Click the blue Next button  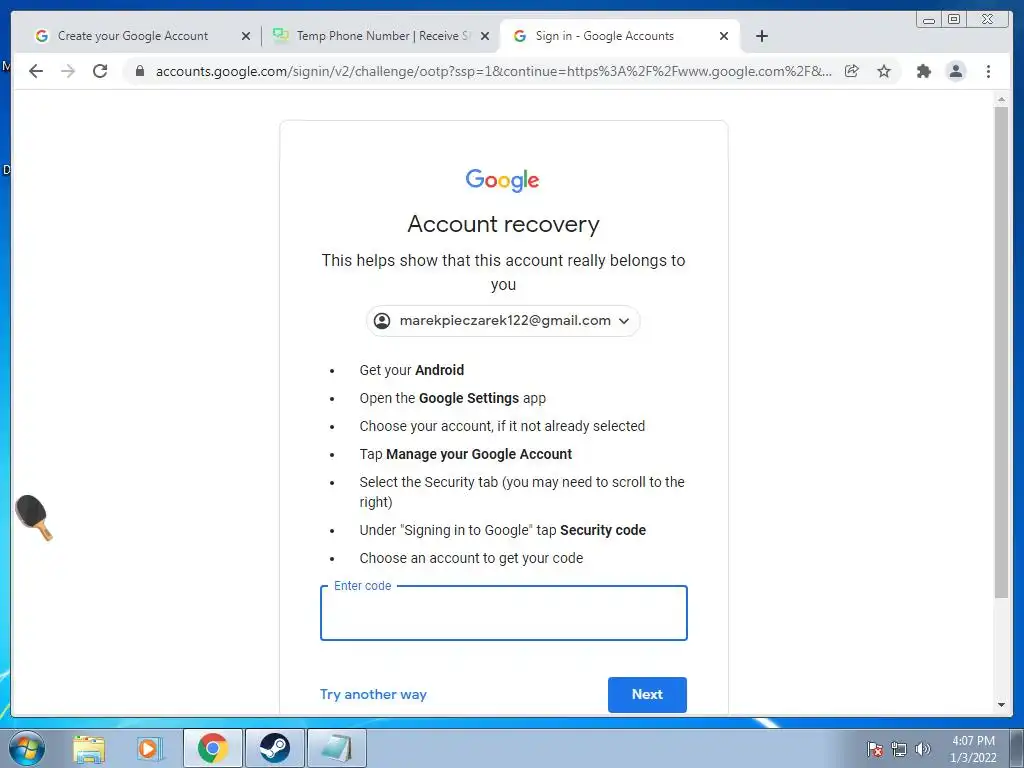tap(647, 694)
